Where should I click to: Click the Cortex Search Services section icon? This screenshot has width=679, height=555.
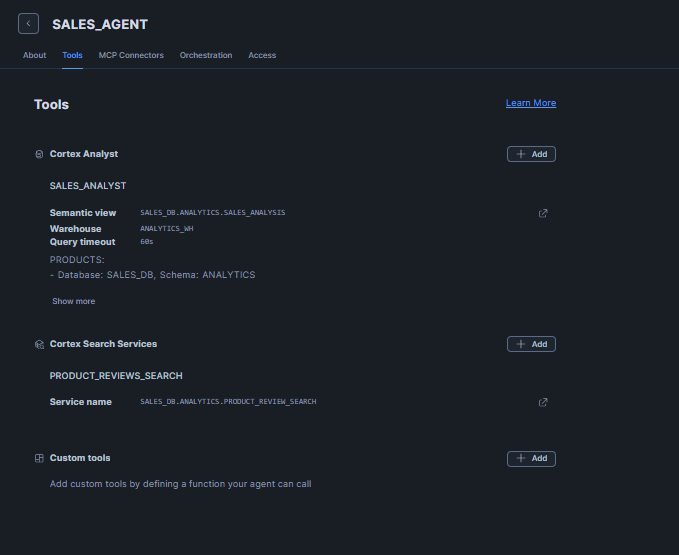coord(39,344)
